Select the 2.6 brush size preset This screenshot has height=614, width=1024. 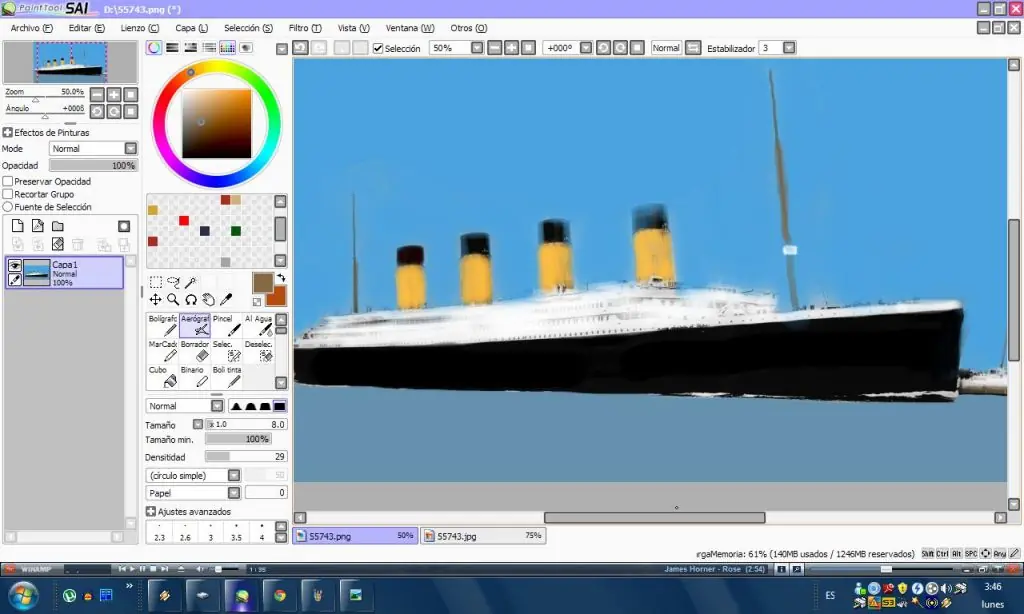coord(185,532)
